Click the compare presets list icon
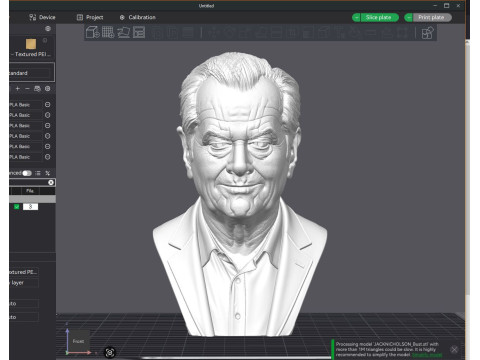 (38, 173)
